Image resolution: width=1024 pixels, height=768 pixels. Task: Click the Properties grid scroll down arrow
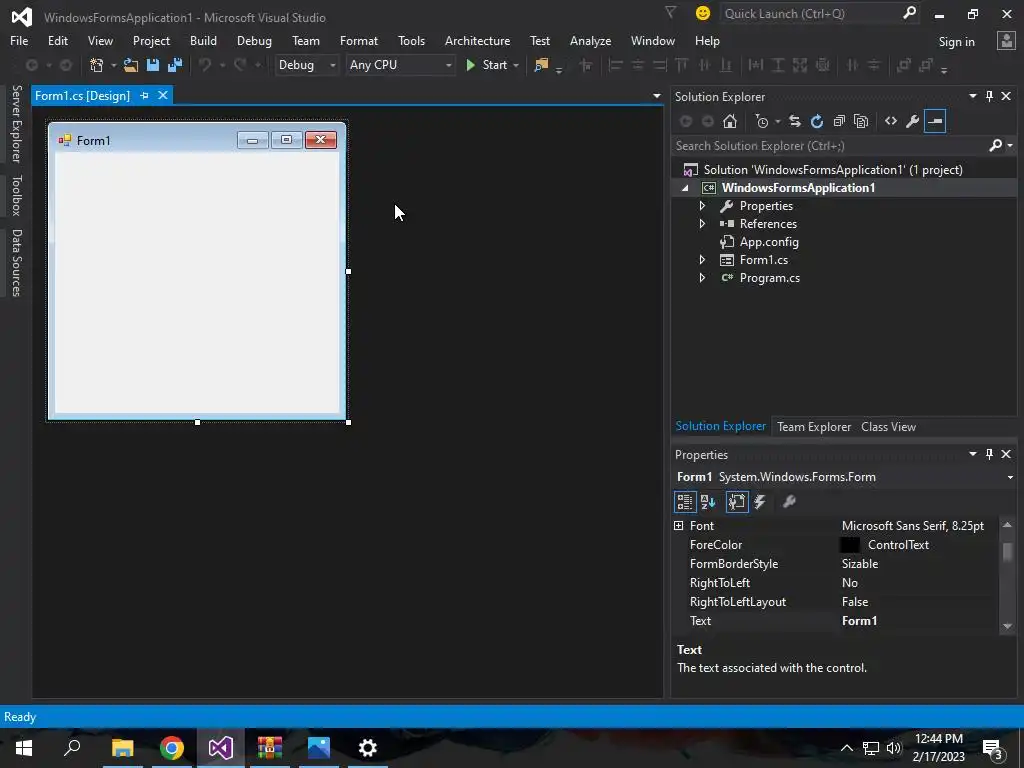[1007, 626]
